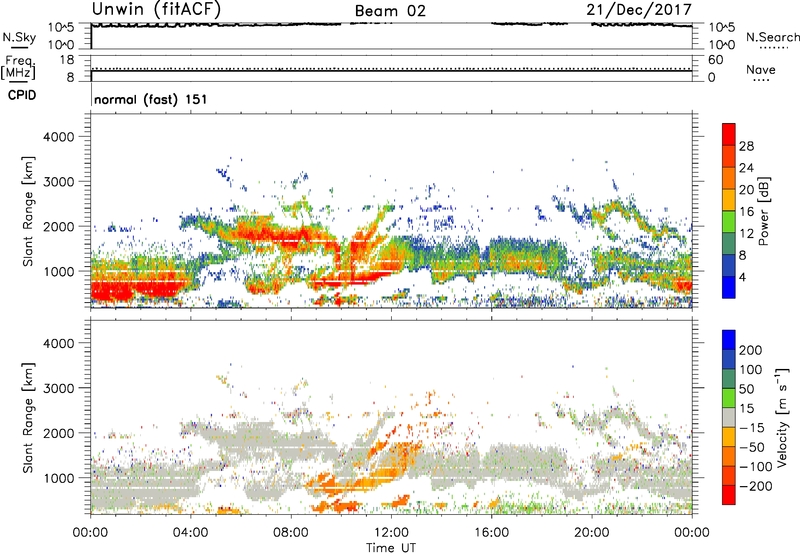Image resolution: width=800 pixels, height=554 pixels.
Task: Click the red bottom of the velocity colorbar
Action: point(729,495)
